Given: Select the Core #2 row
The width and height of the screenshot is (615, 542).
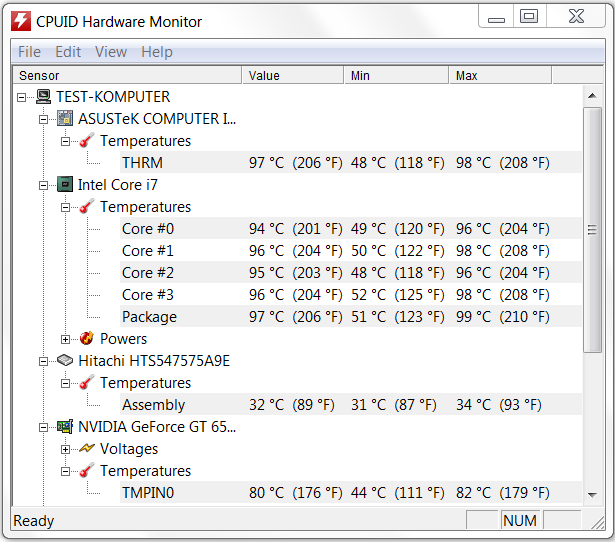Looking at the screenshot, I should point(350,272).
